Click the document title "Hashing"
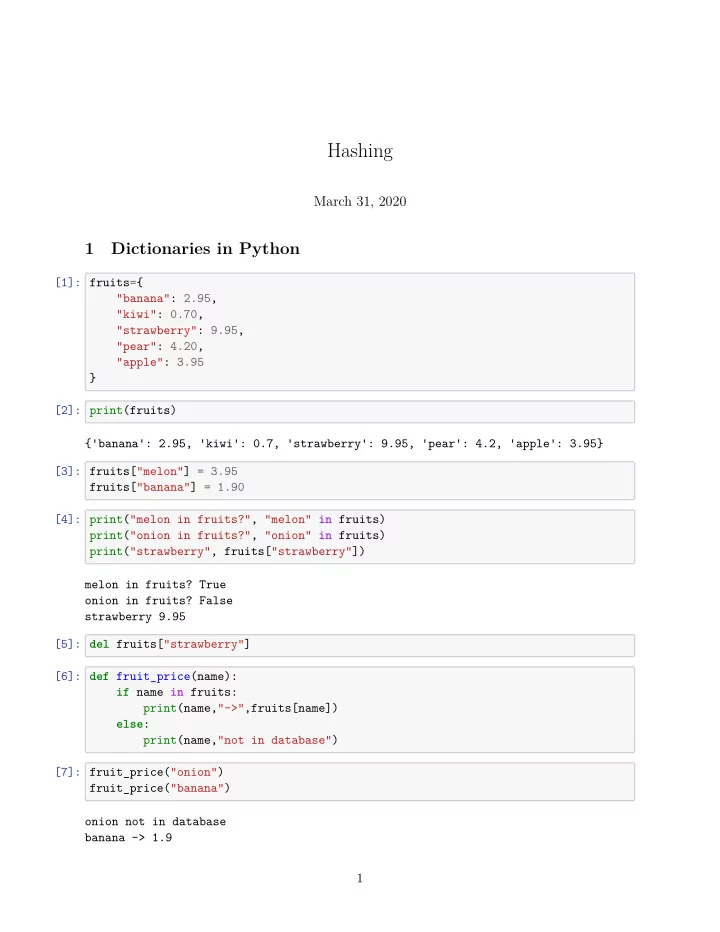The height and width of the screenshot is (932, 720). coord(360,151)
